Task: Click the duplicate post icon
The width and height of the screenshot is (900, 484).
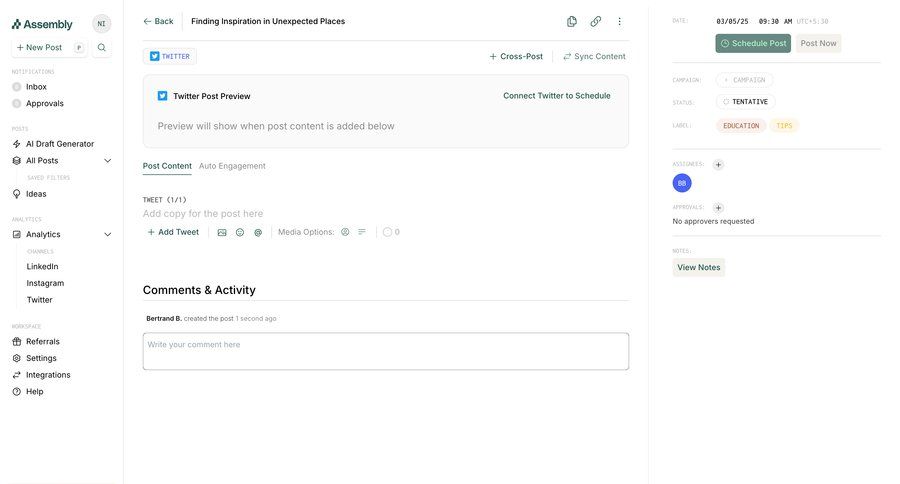Action: (x=572, y=21)
